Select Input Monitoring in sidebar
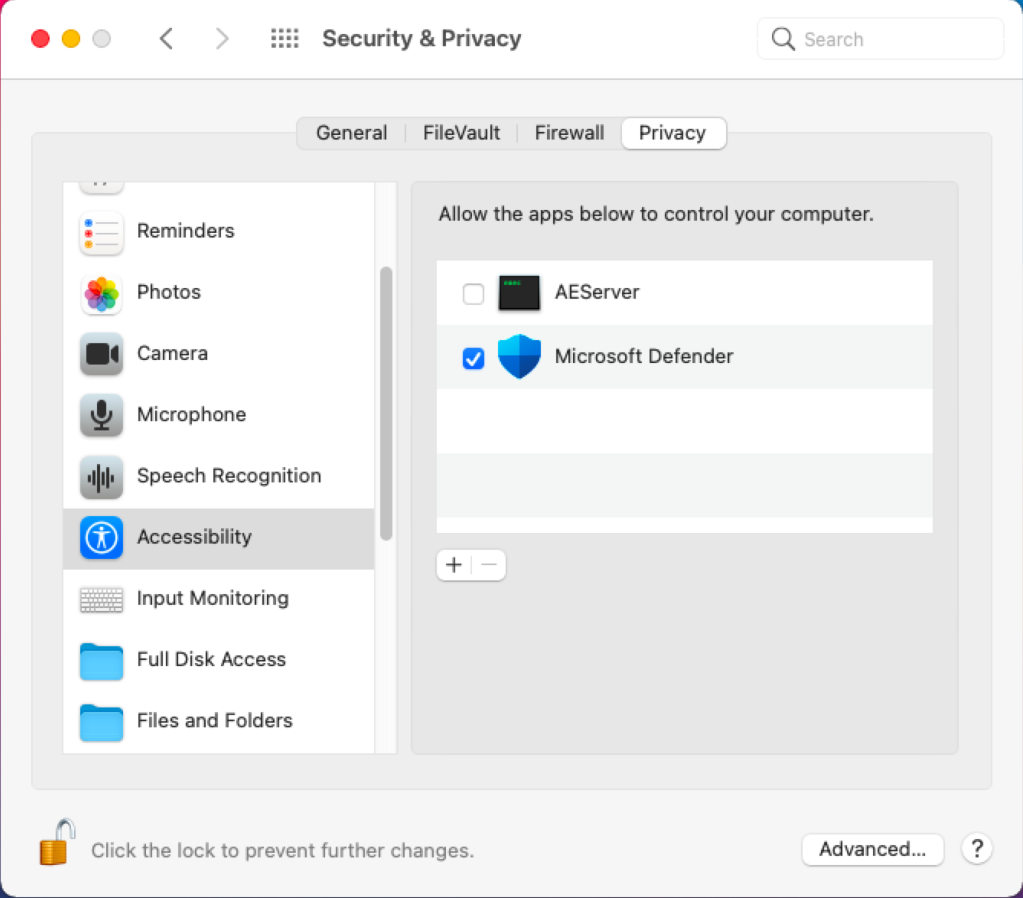The image size is (1023, 898). click(219, 598)
